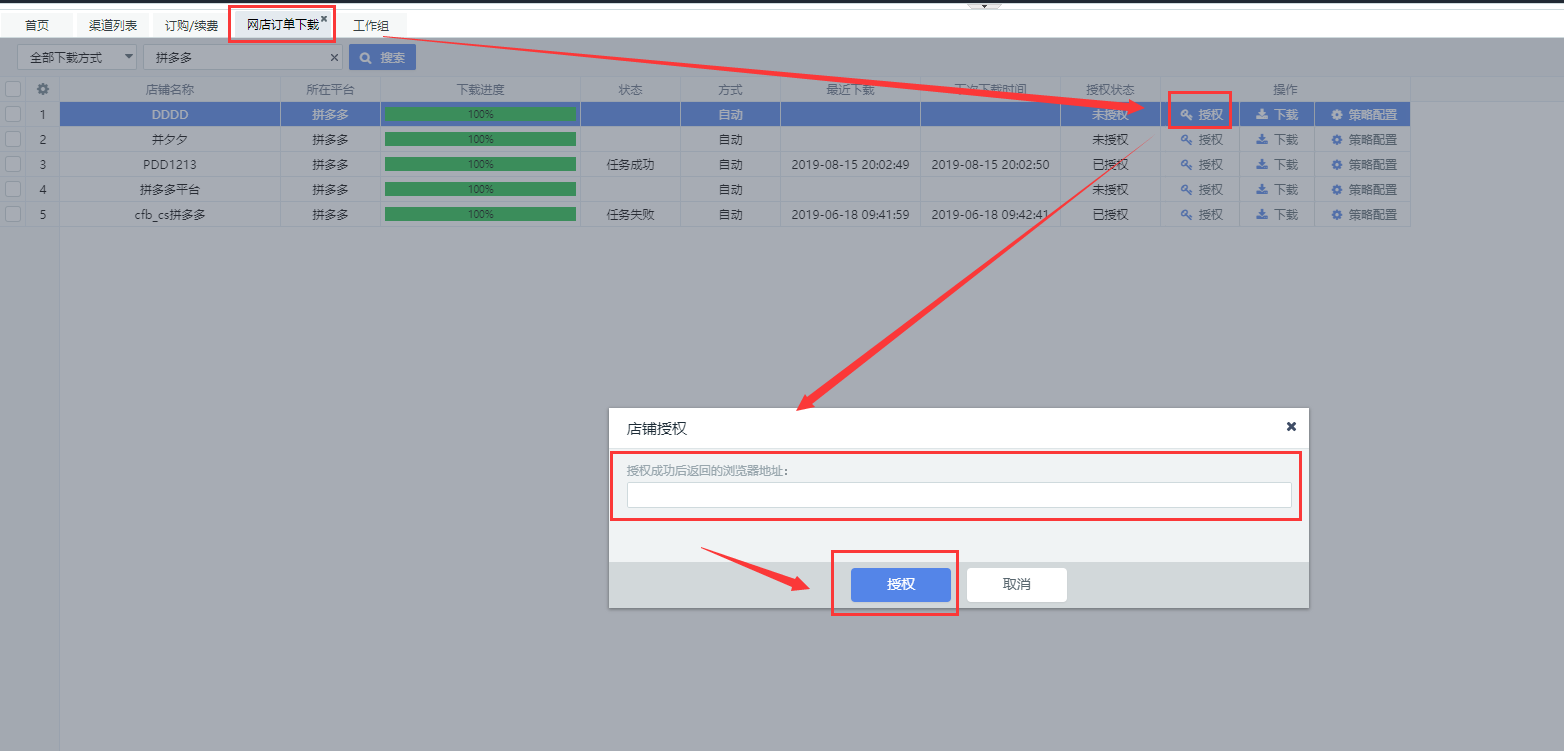Image resolution: width=1564 pixels, height=751 pixels.
Task: Open the 全部下载方式 dropdown
Action: [77, 57]
